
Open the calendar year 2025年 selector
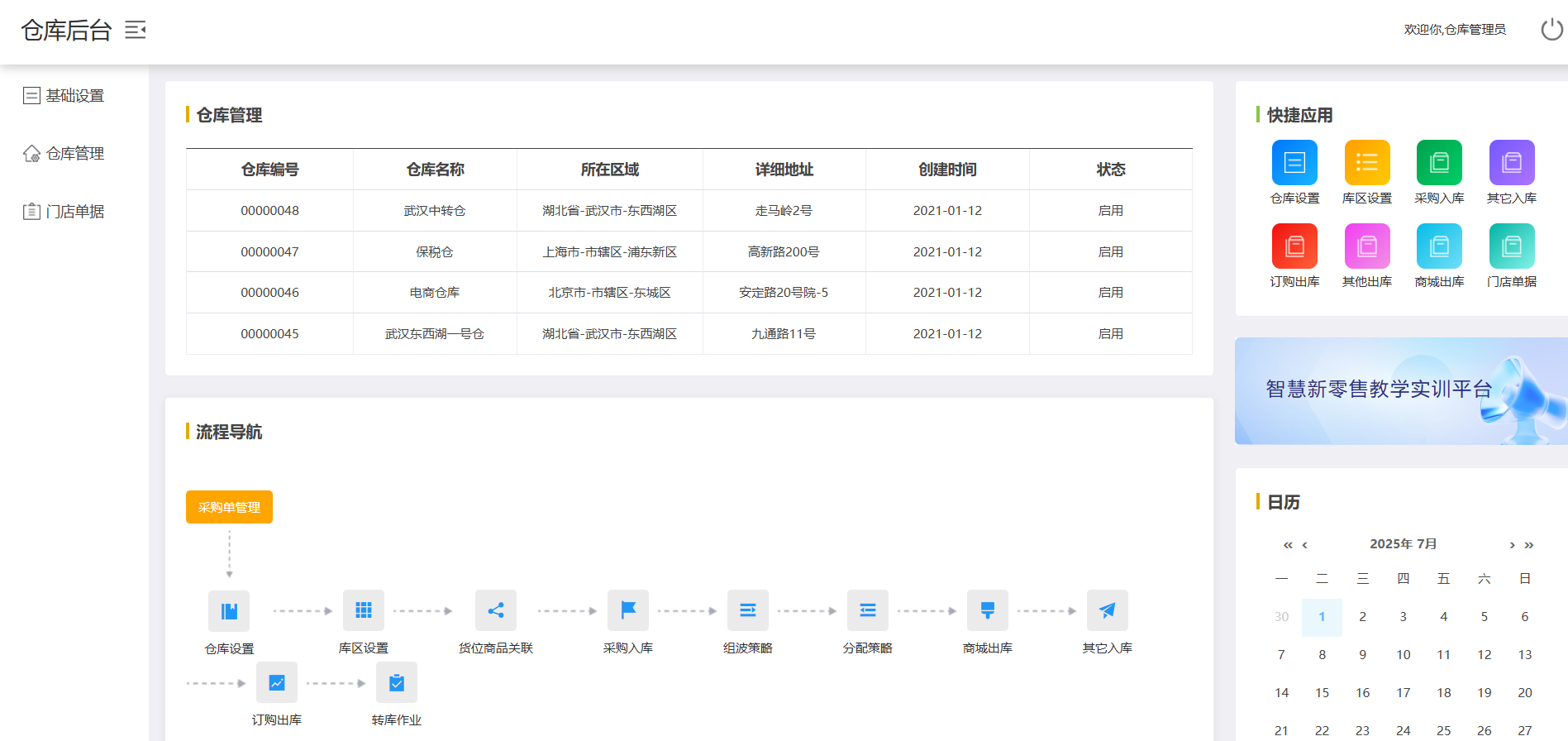pos(1390,544)
